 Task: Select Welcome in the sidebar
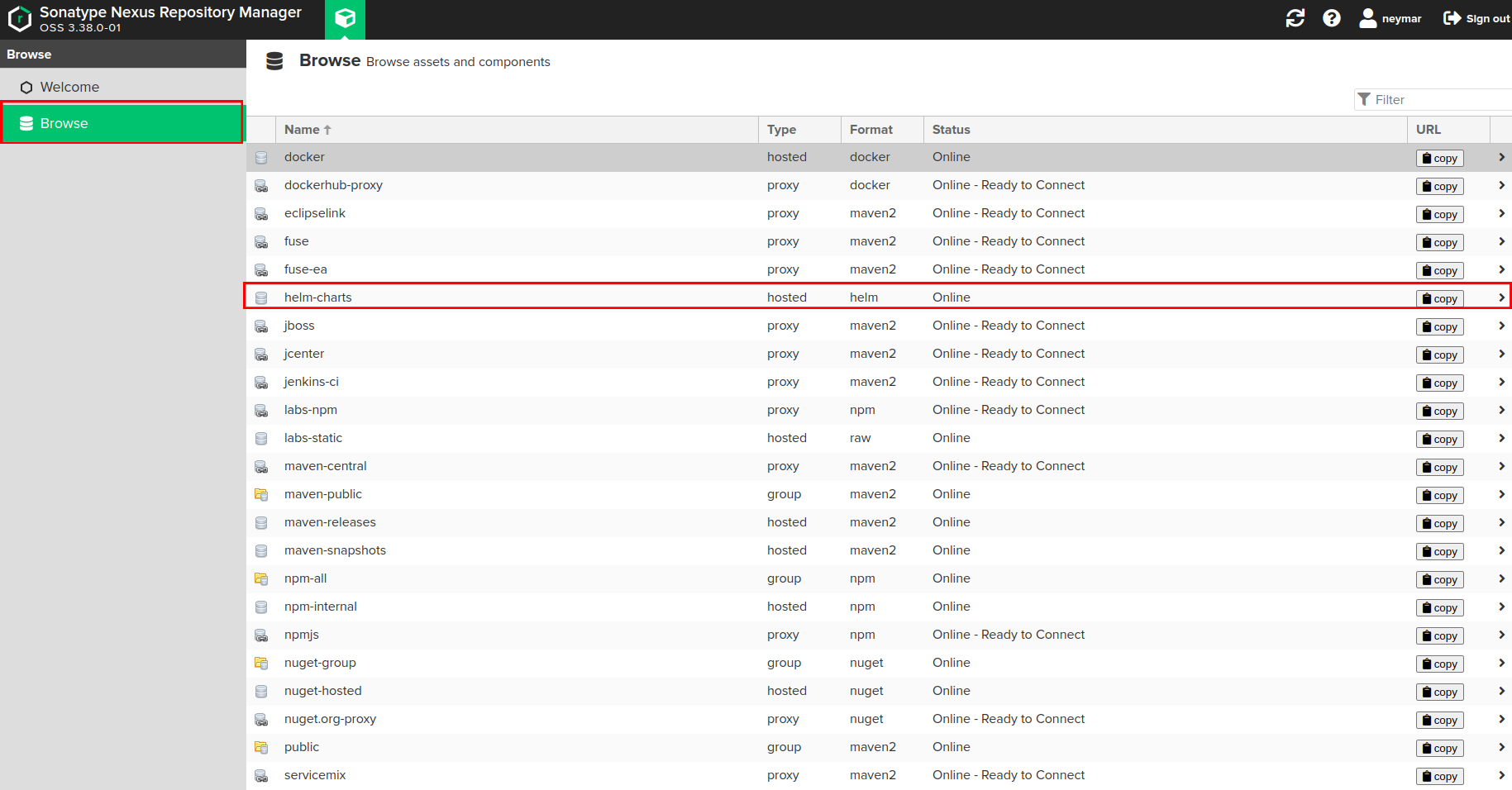click(x=69, y=87)
